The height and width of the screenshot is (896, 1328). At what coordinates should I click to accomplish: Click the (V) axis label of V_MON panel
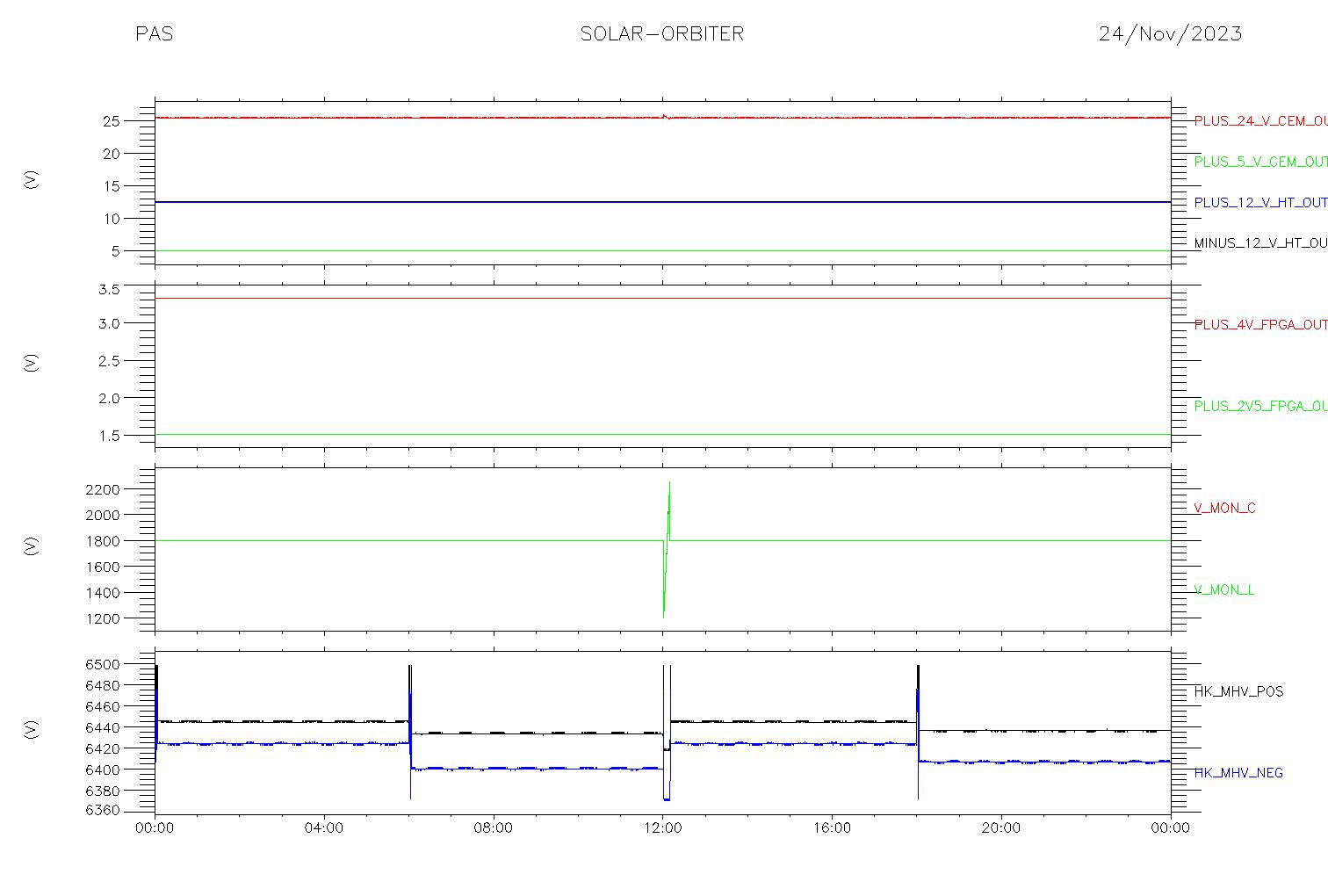click(x=32, y=546)
